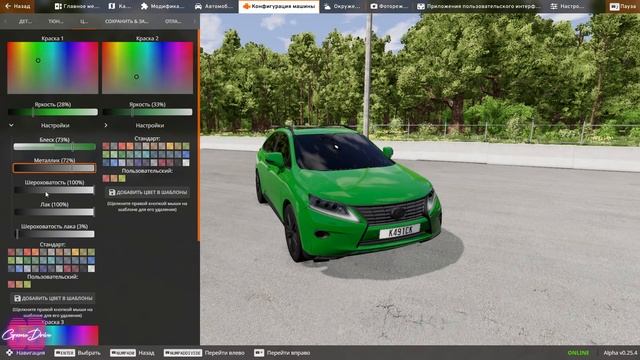Set the Шероховатость лака (3%) slider
This screenshot has height=360, width=640.
(x=54, y=234)
